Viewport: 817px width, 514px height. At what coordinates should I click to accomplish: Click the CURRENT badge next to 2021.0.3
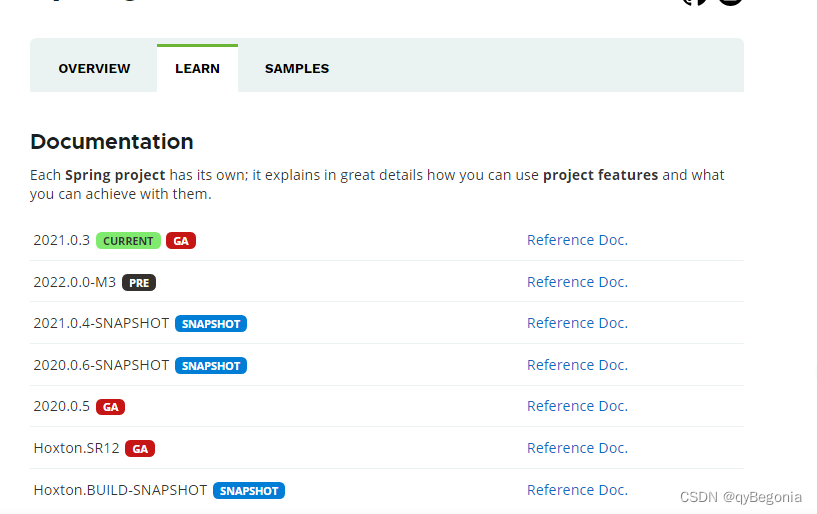pyautogui.click(x=128, y=241)
